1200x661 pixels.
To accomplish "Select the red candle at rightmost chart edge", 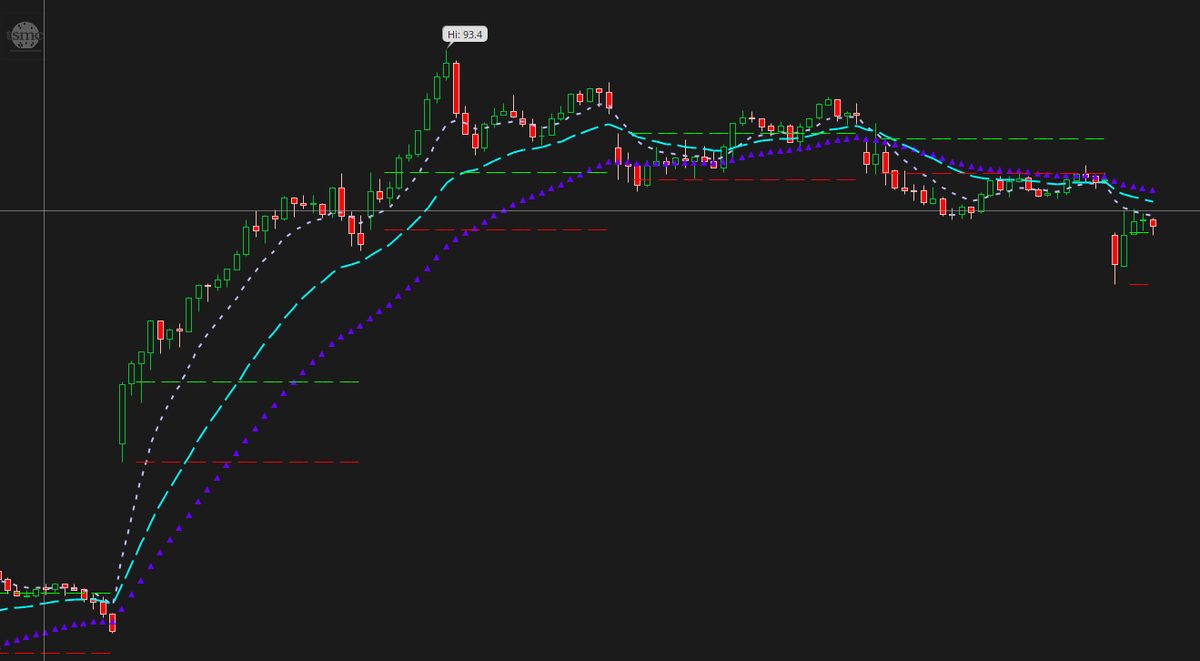I will pos(1153,225).
